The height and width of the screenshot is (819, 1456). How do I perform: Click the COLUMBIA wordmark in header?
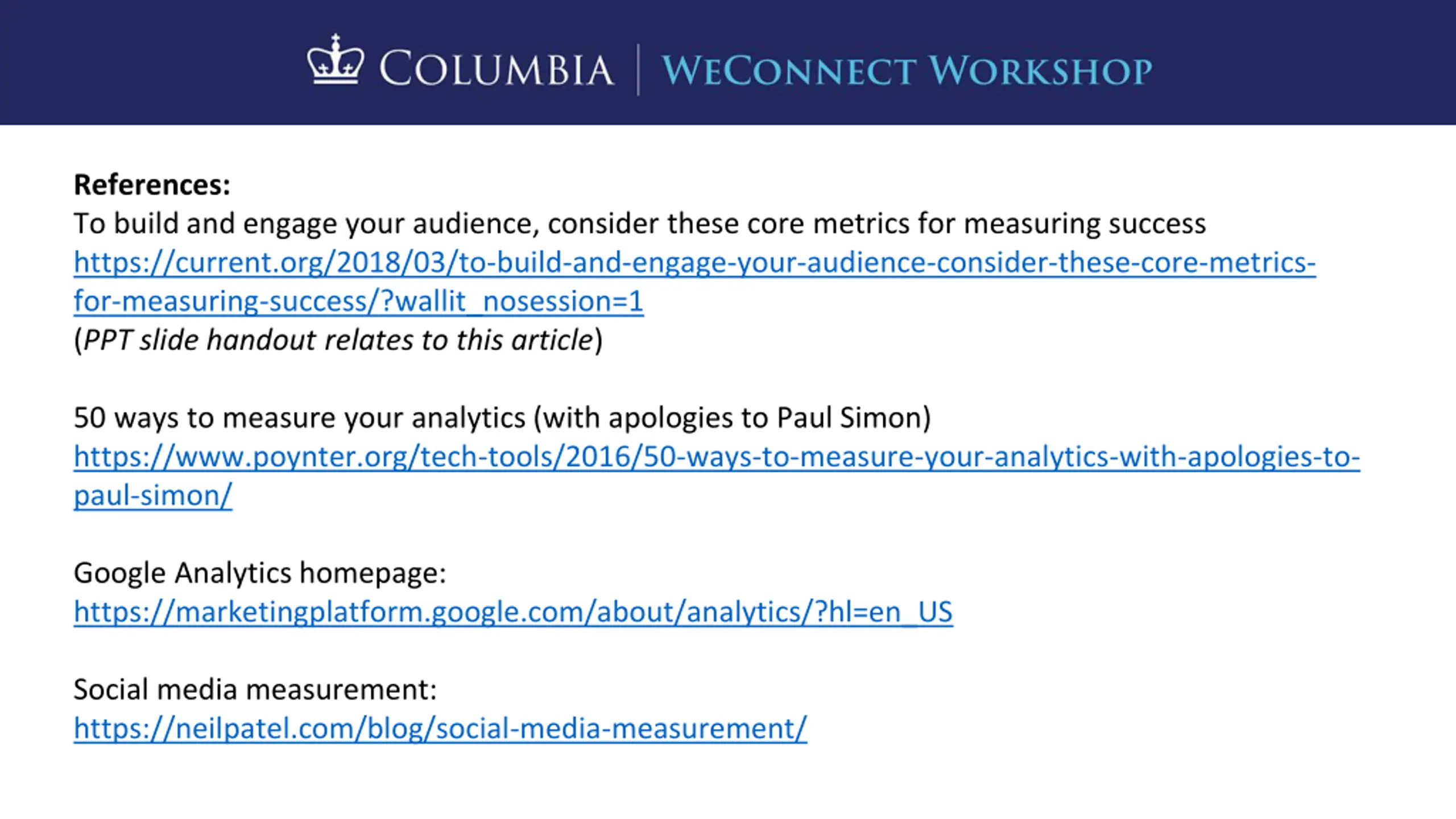497,69
